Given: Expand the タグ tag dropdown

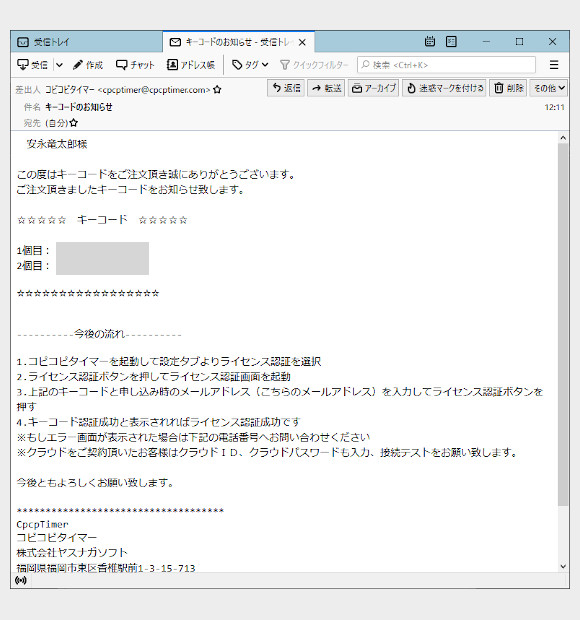Looking at the screenshot, I should click(250, 65).
